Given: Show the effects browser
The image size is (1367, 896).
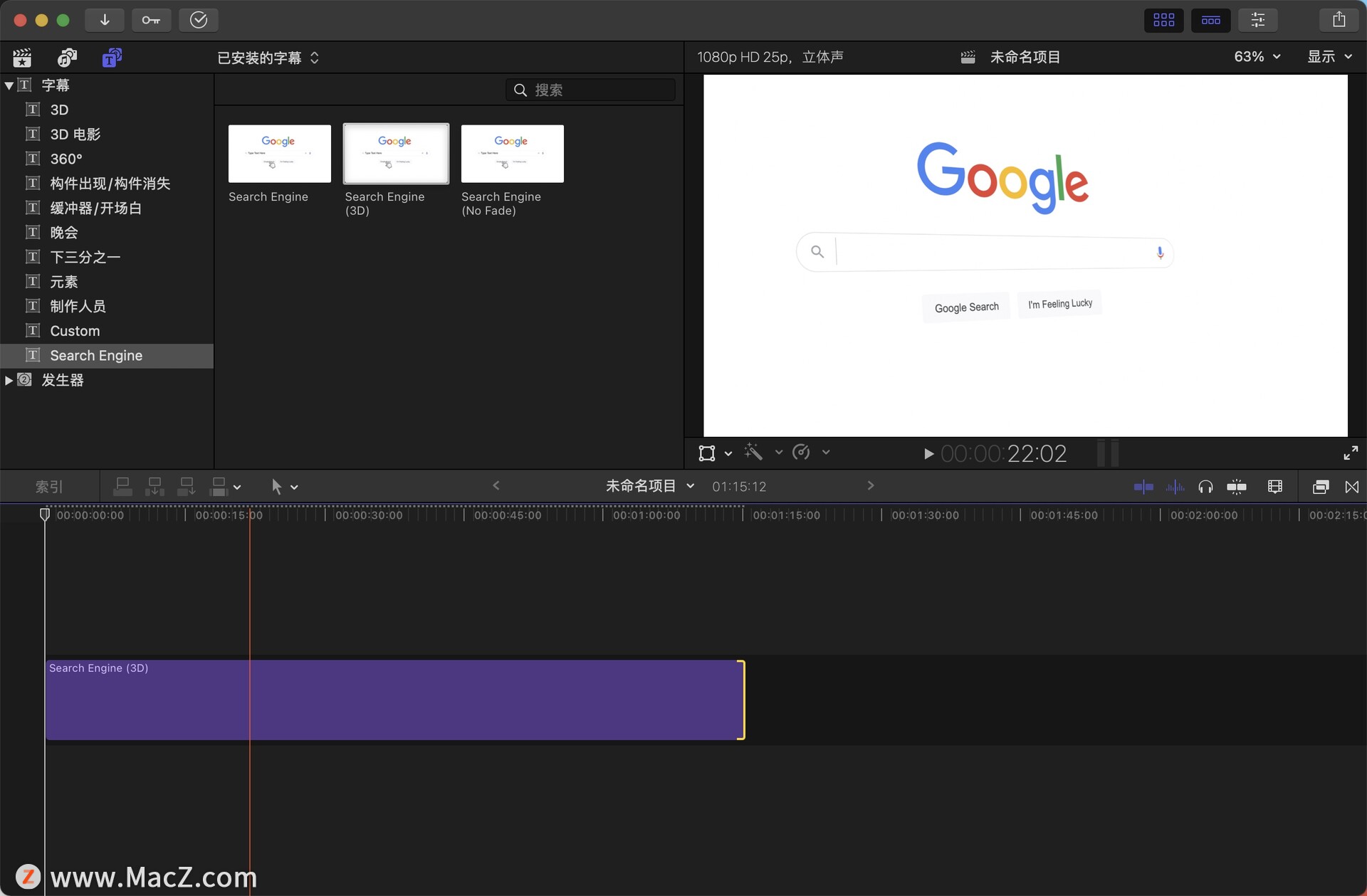Looking at the screenshot, I should (1321, 487).
